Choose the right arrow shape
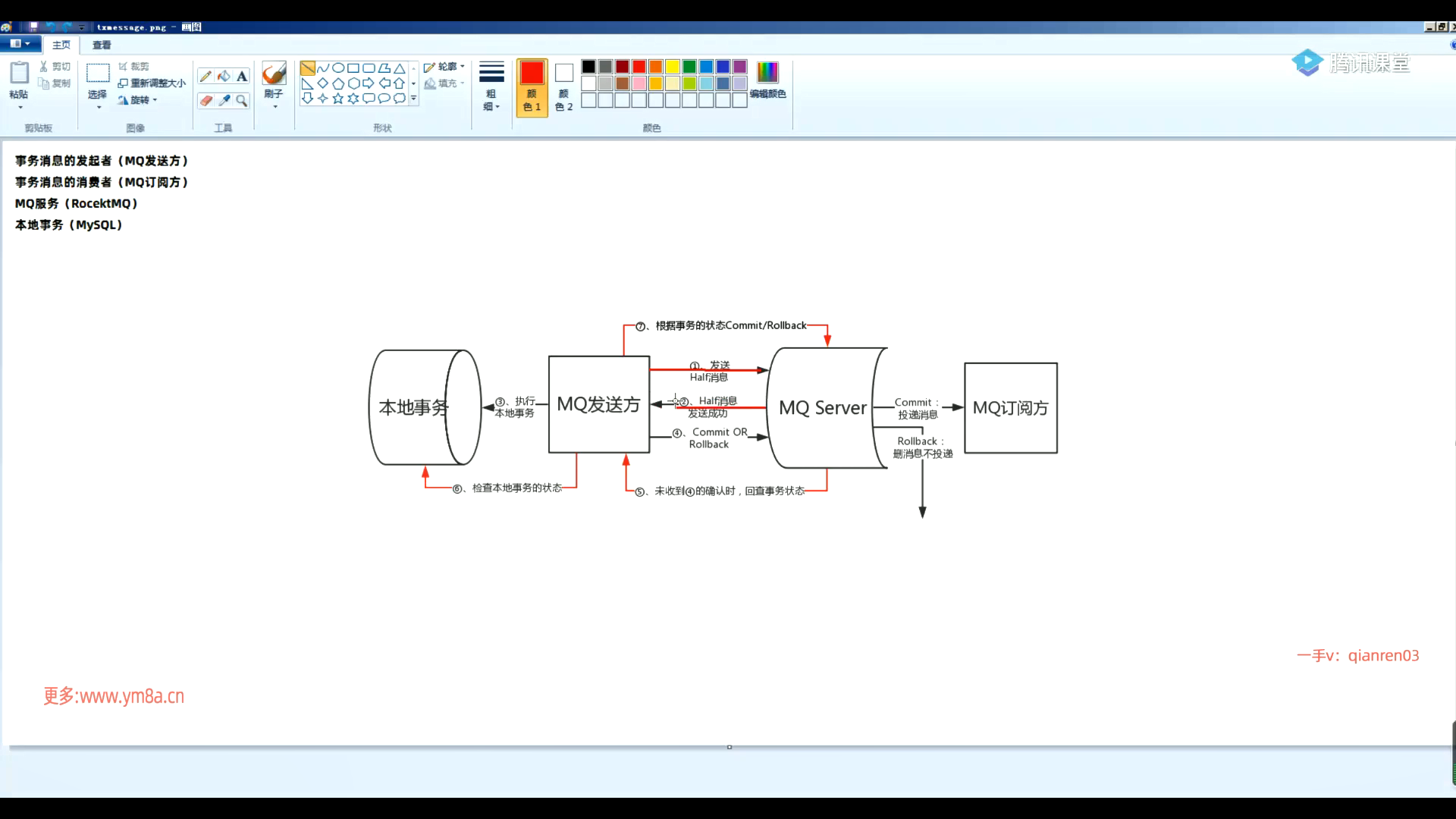The width and height of the screenshot is (1456, 819). point(369,83)
